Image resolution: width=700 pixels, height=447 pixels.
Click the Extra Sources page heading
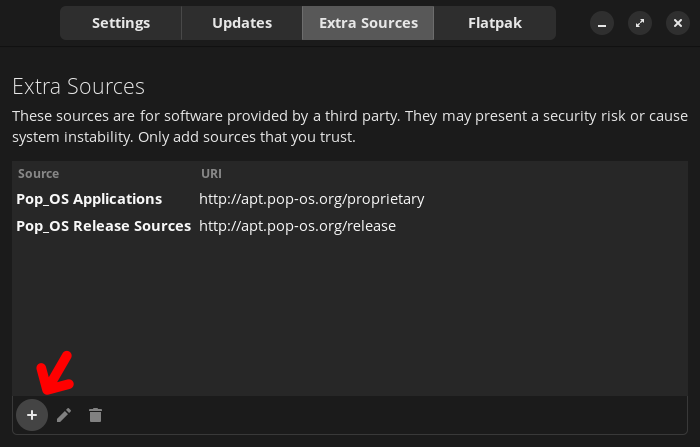point(78,86)
